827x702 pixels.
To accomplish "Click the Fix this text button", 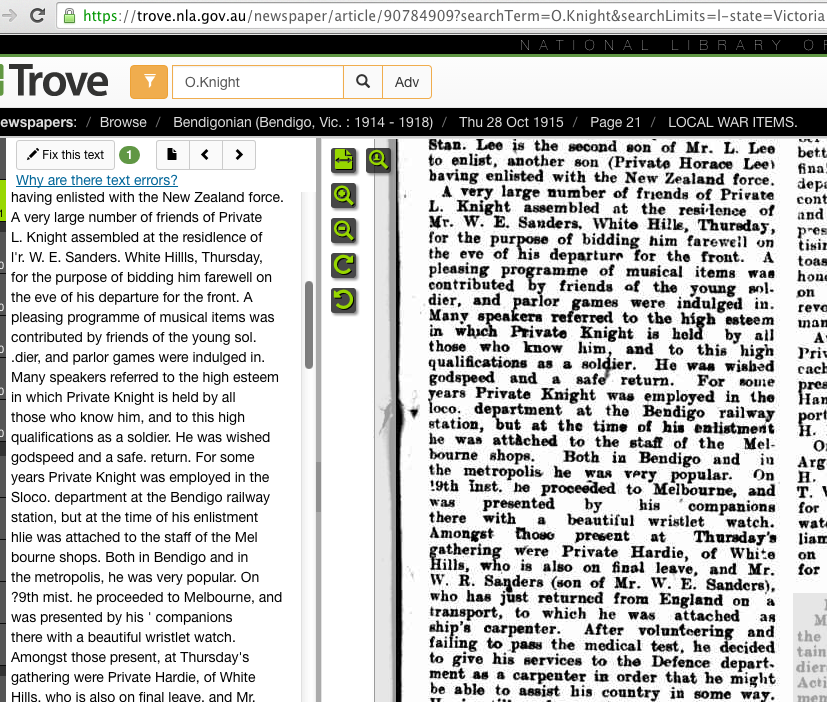I will coord(65,155).
